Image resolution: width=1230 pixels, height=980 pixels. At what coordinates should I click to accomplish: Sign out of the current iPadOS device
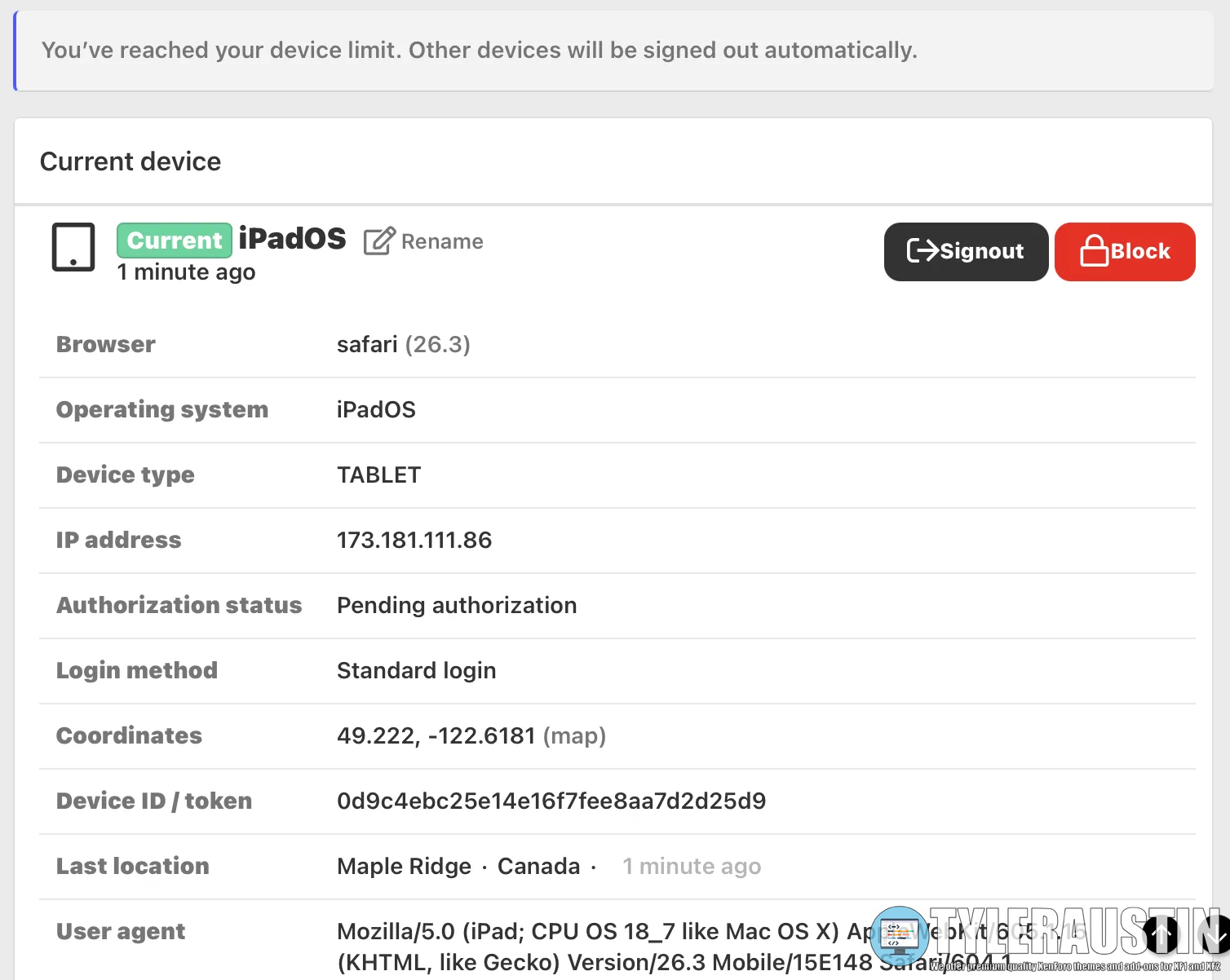point(966,251)
